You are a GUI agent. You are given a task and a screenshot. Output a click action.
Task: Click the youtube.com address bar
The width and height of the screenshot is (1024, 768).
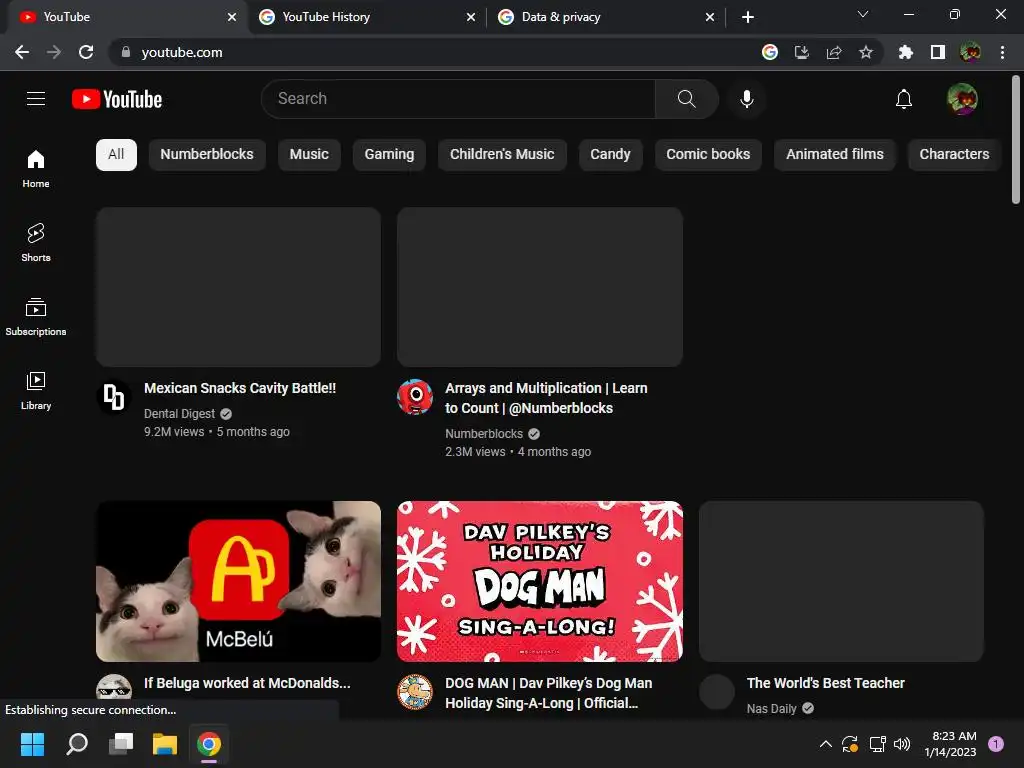click(431, 52)
